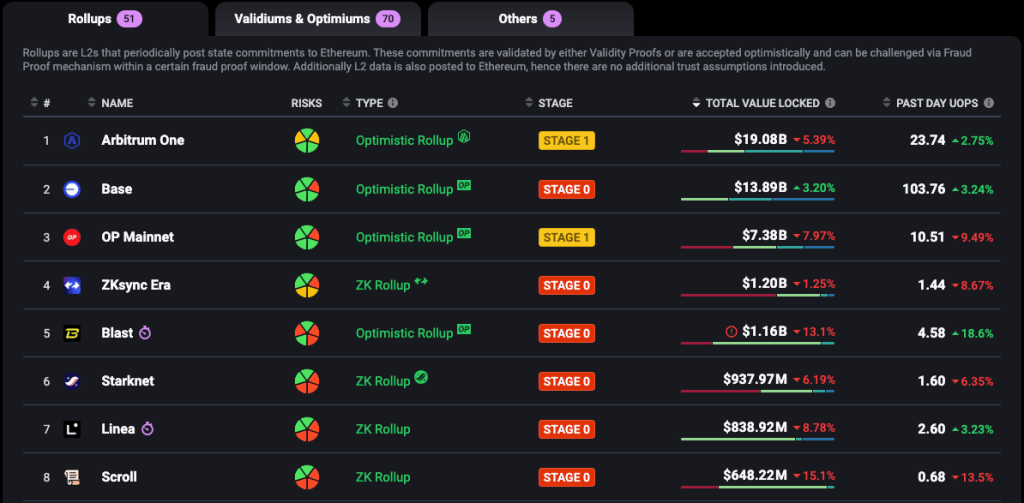Select the Rollups tab
This screenshot has width=1024, height=503.
[x=104, y=19]
